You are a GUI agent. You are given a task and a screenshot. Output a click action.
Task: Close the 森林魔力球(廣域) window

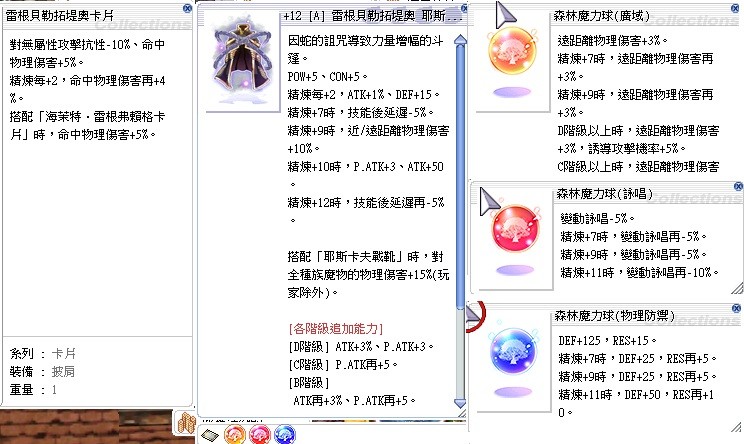coord(735,8)
